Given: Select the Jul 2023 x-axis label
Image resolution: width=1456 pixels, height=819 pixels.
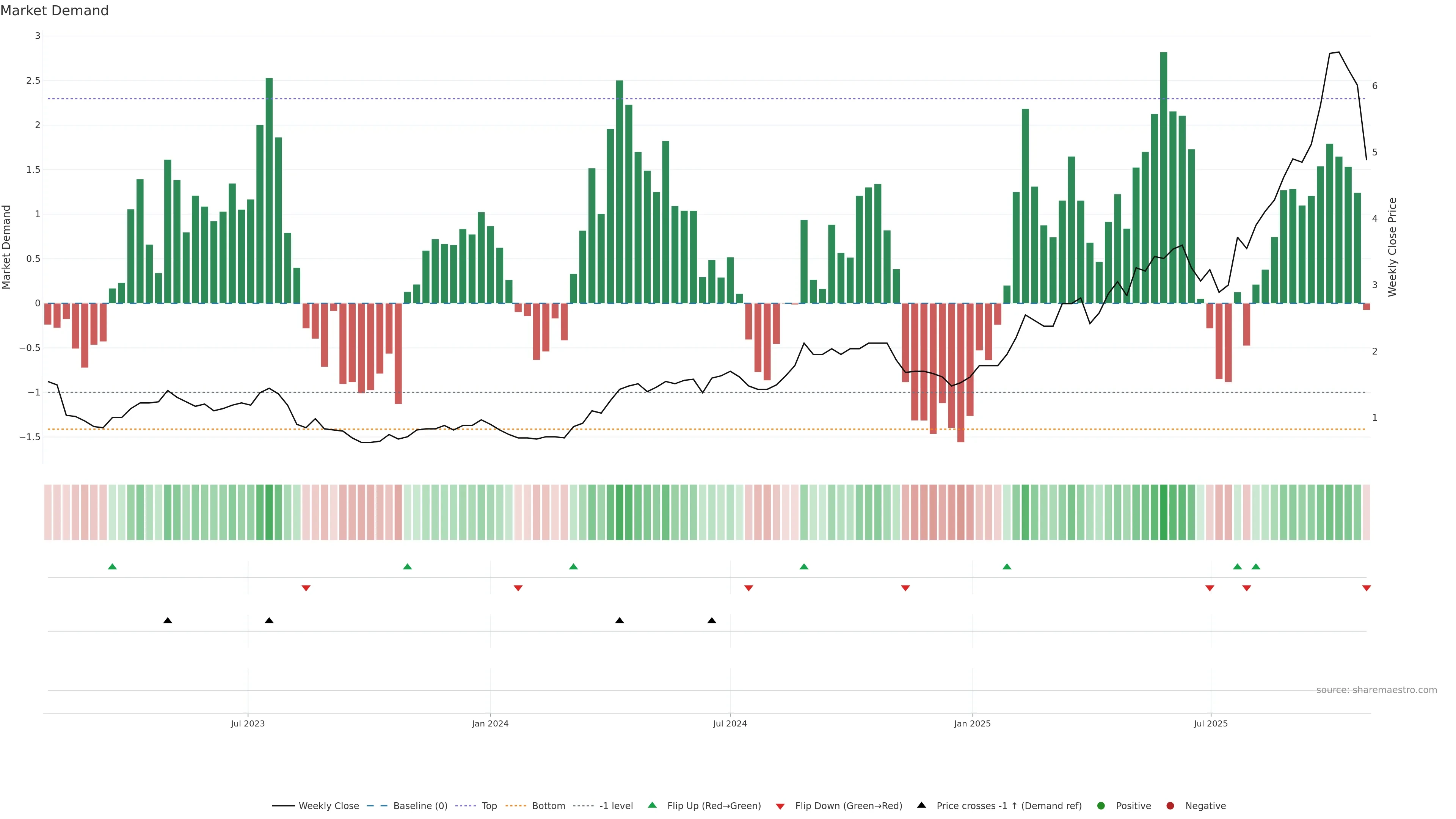Looking at the screenshot, I should (248, 723).
